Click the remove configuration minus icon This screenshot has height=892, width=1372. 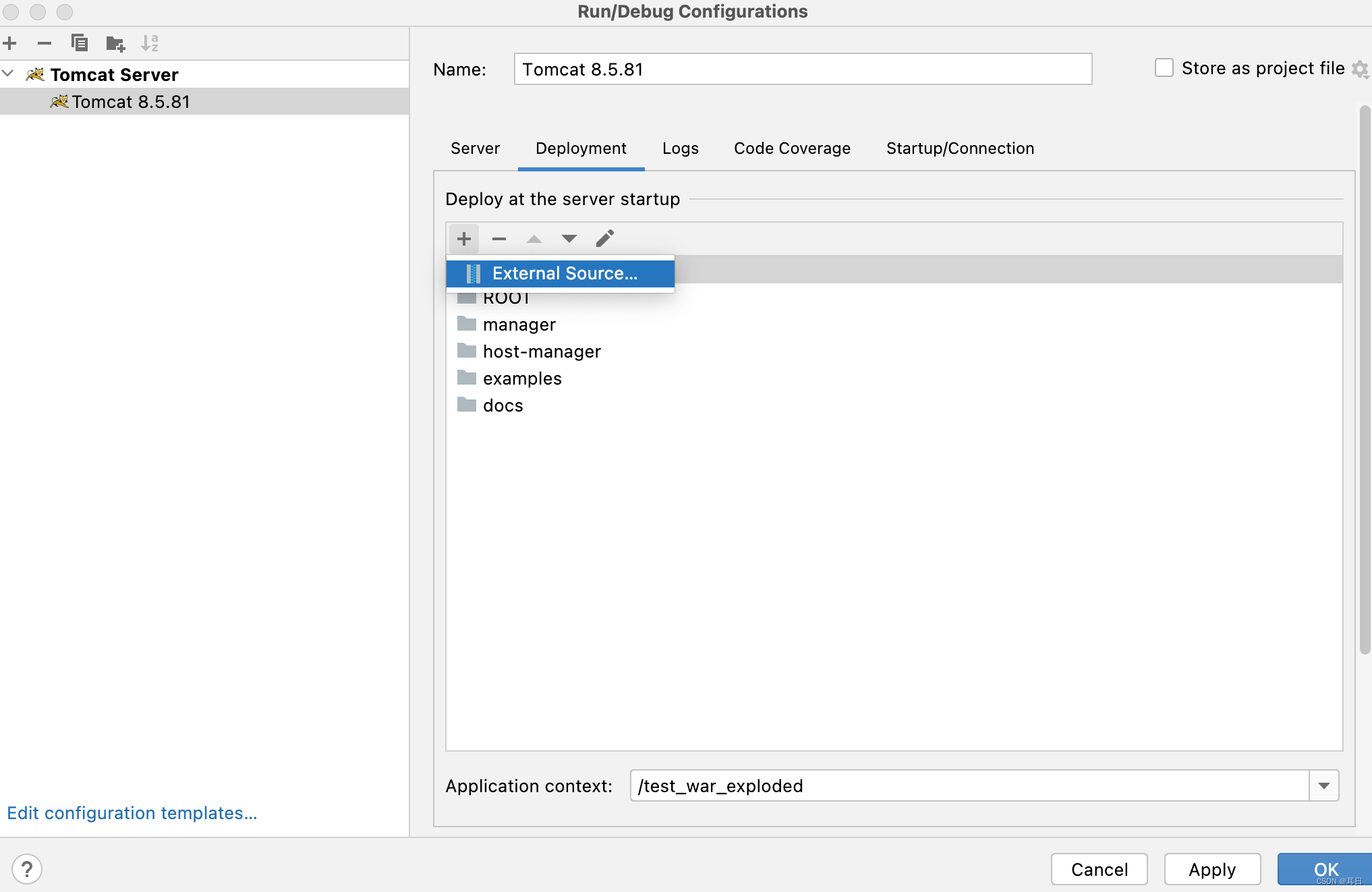point(45,43)
